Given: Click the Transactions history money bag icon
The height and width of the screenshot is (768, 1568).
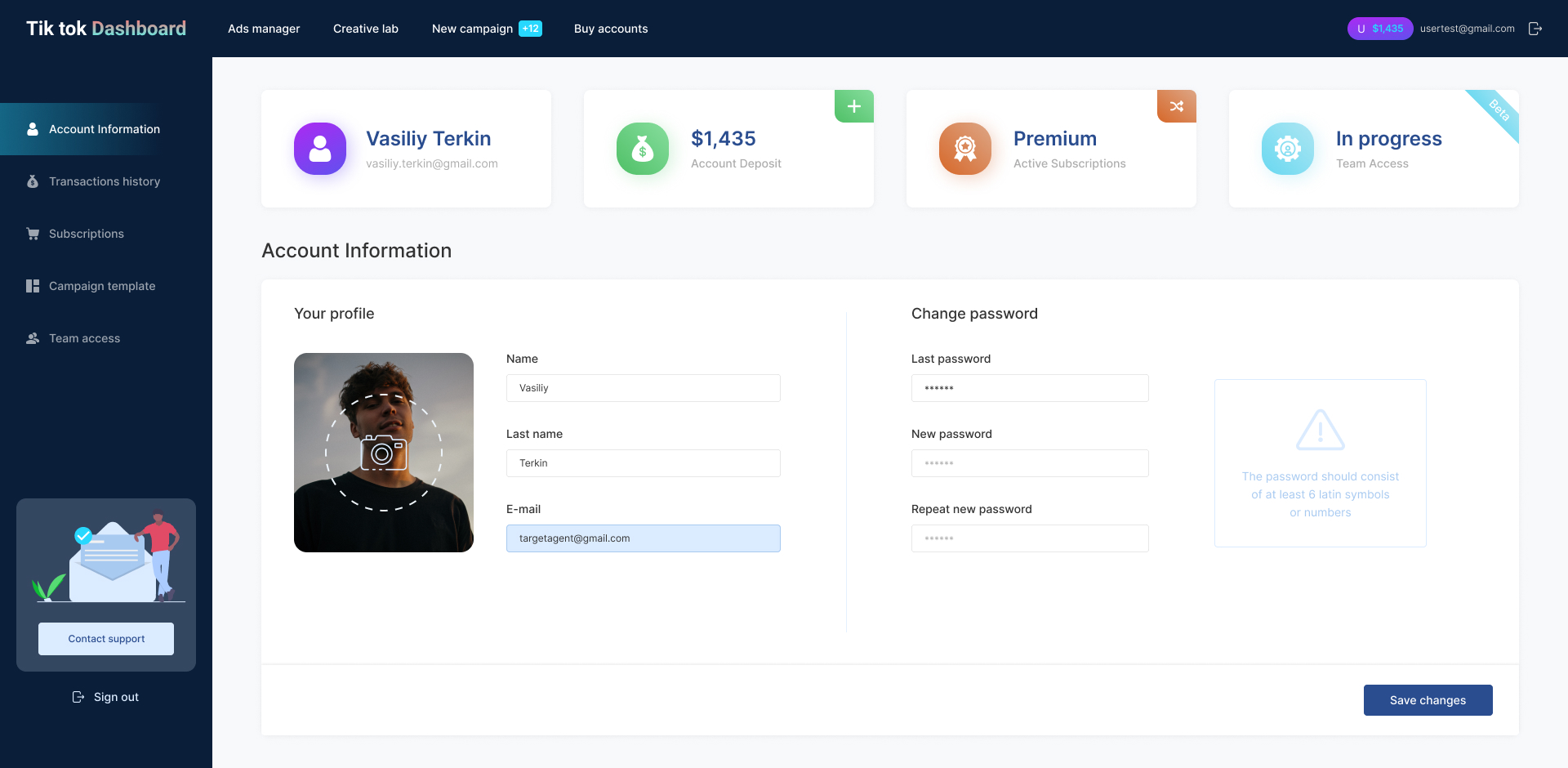Looking at the screenshot, I should (33, 181).
